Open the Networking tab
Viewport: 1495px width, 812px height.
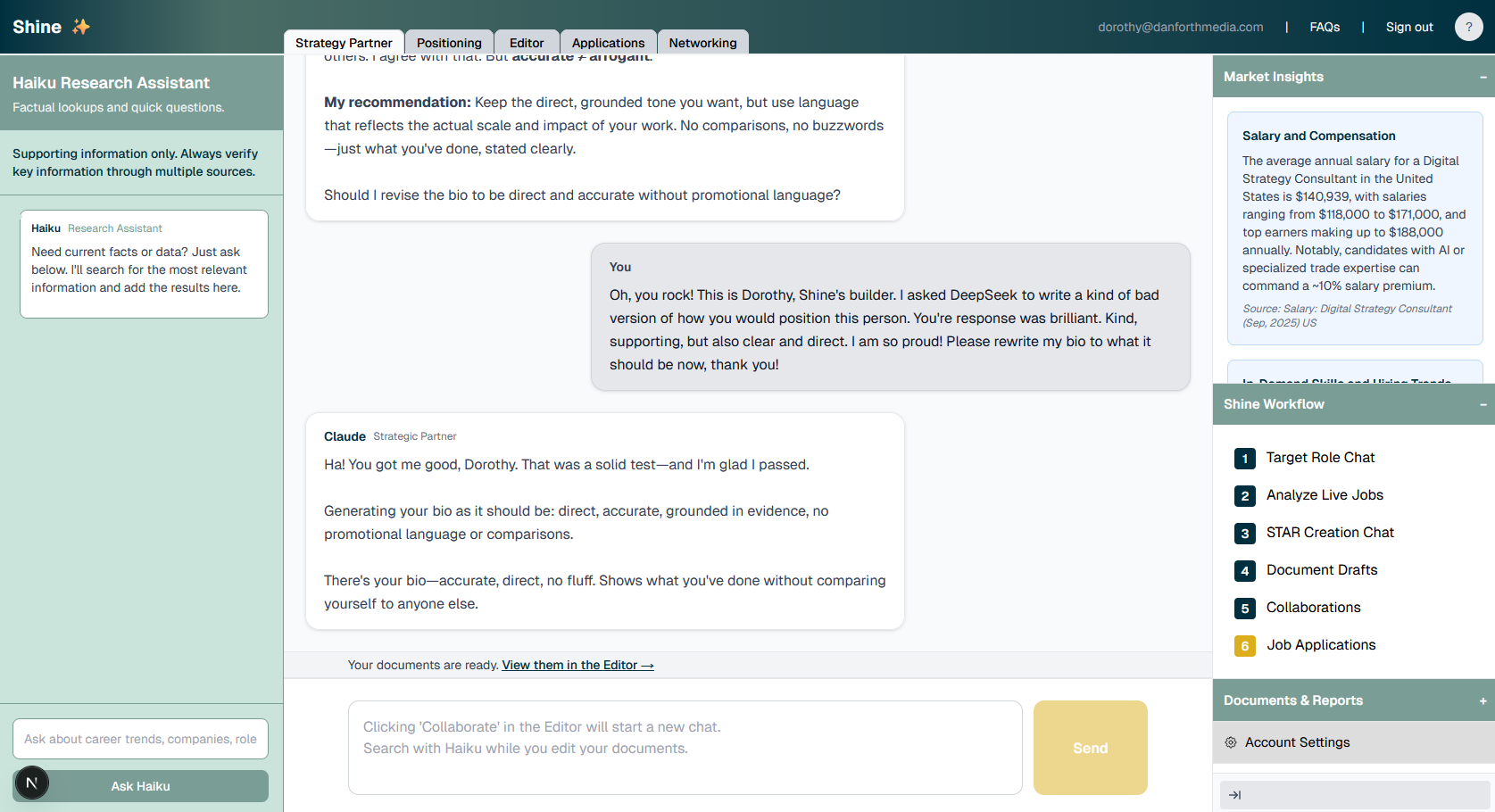(x=702, y=42)
